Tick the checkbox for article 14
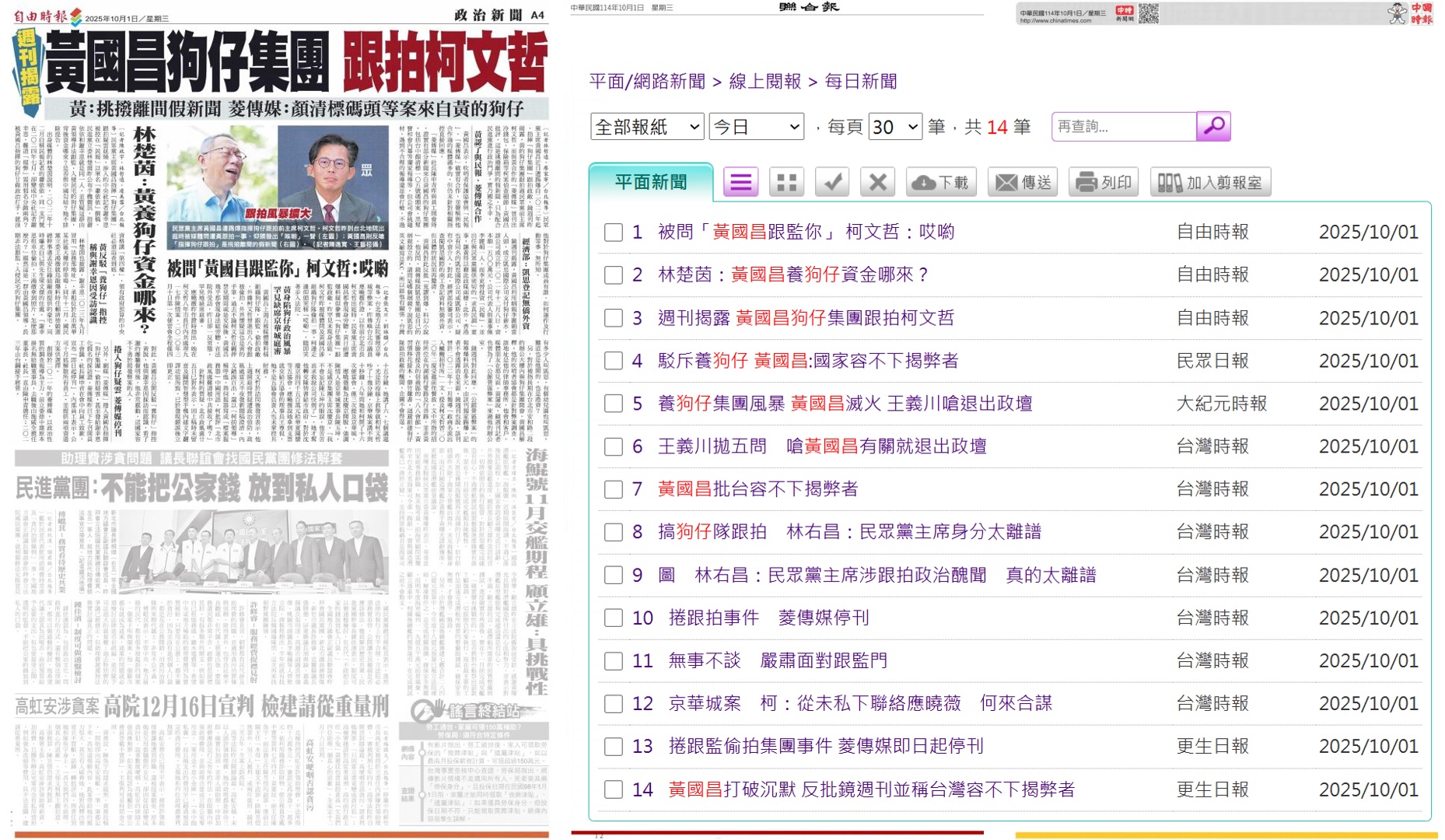 coord(614,789)
